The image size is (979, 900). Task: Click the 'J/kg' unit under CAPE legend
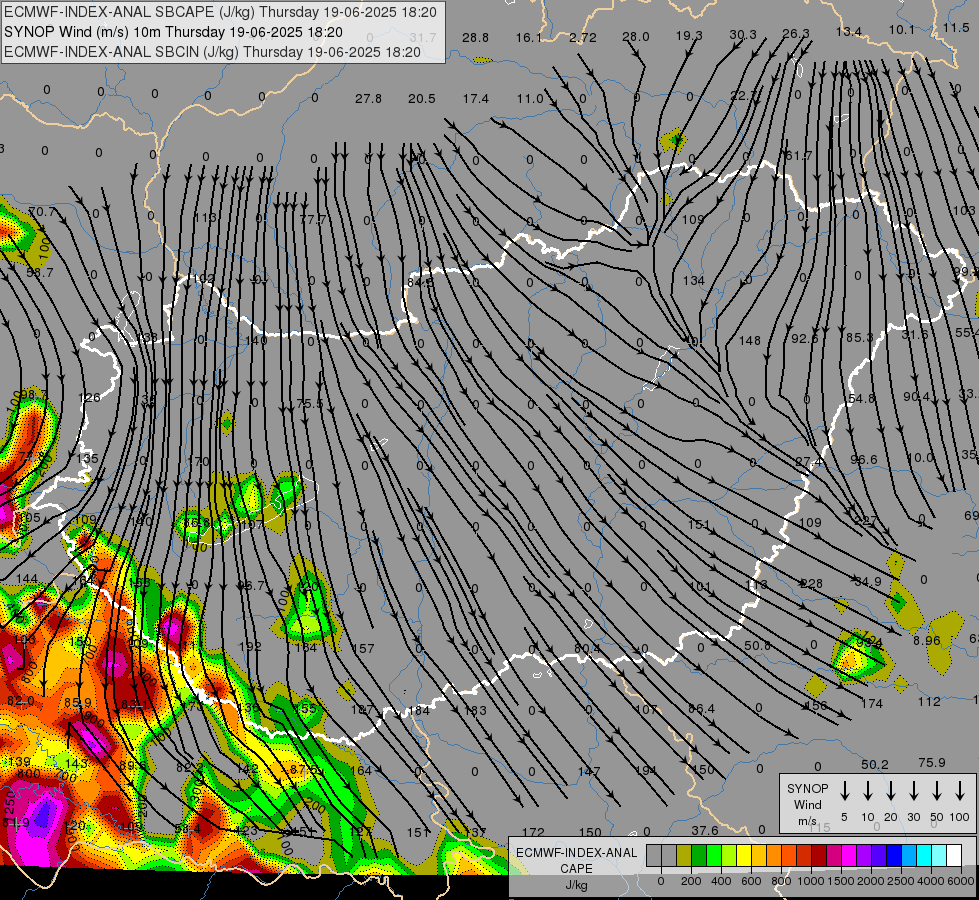(576, 885)
